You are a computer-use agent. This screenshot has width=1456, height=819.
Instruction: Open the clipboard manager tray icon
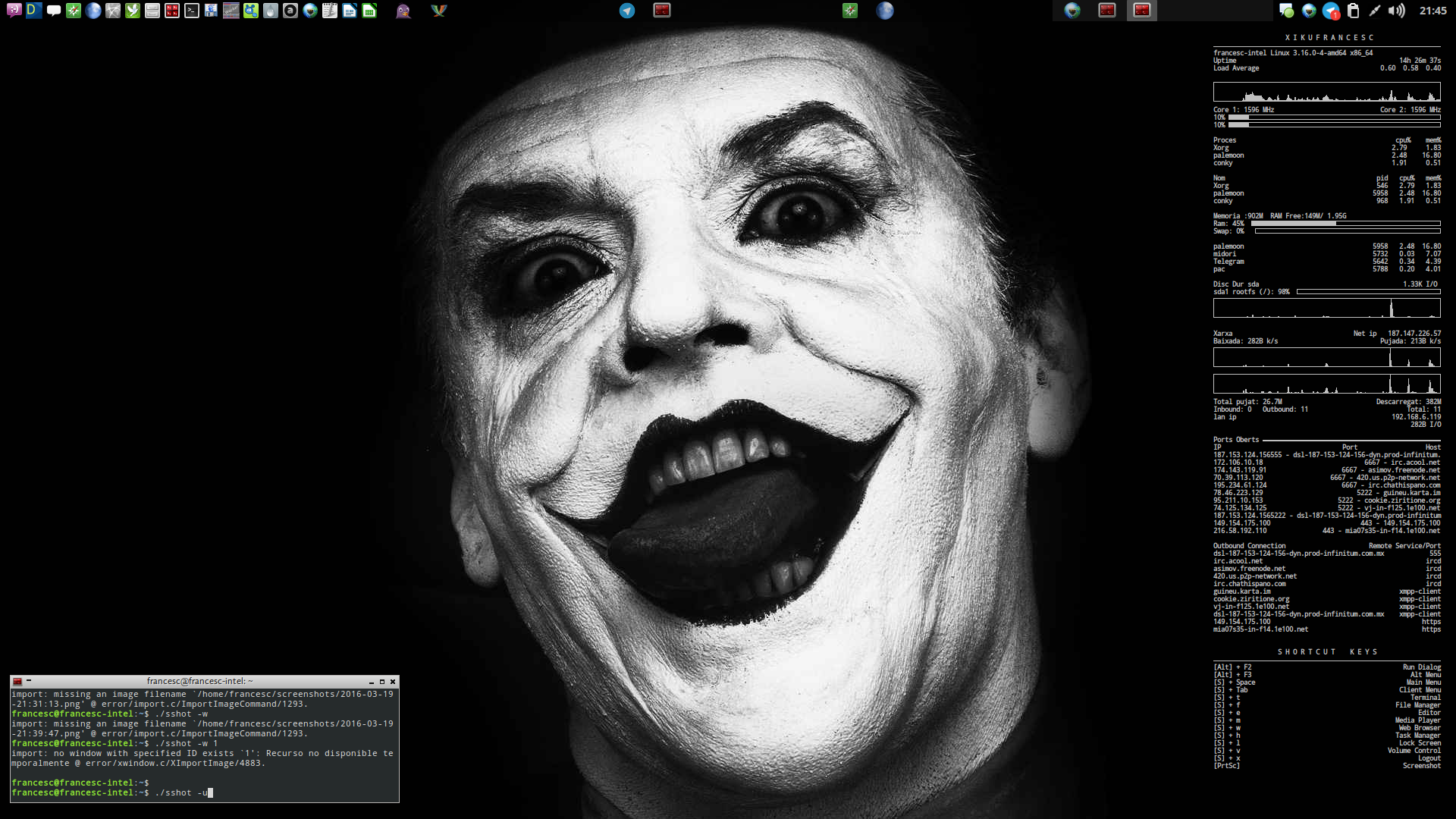point(1353,11)
